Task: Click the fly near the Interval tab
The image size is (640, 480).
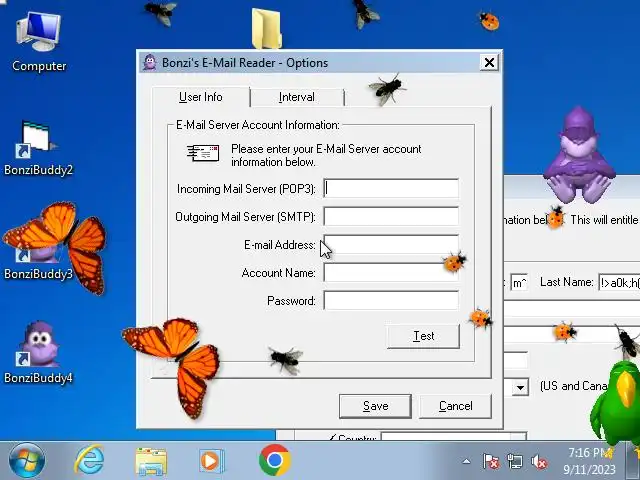Action: 387,89
